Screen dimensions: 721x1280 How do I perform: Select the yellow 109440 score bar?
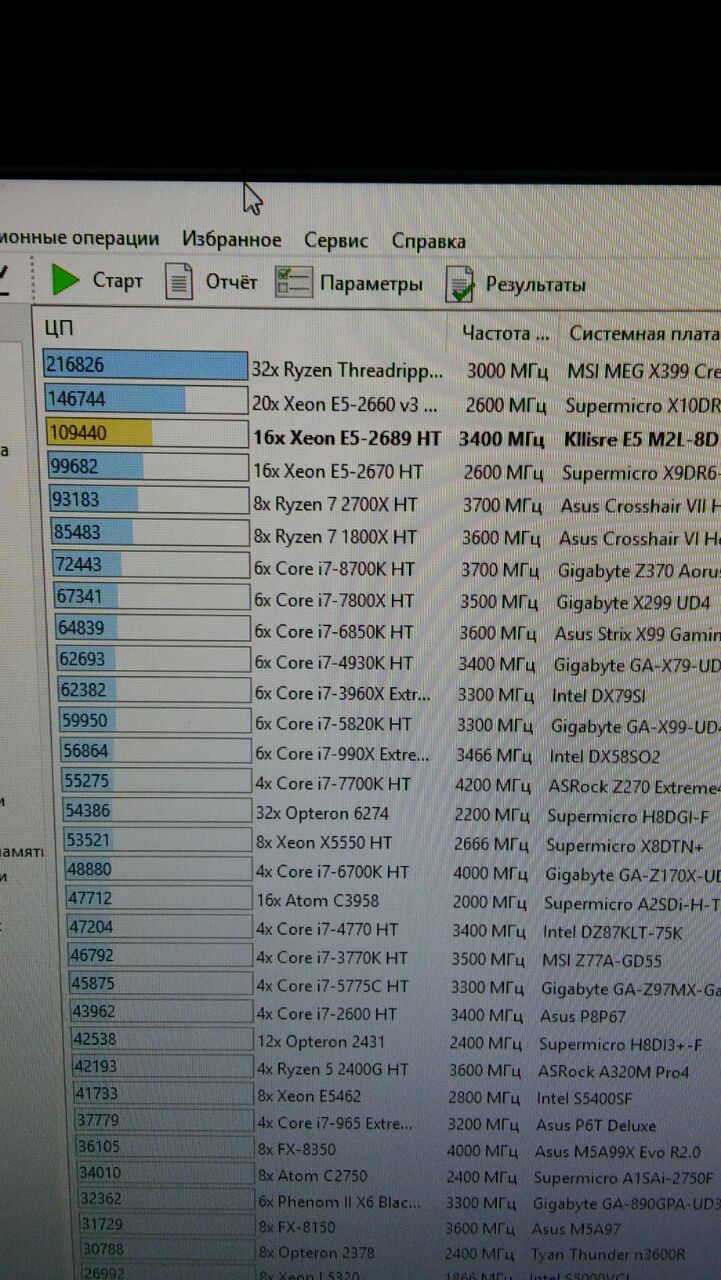pyautogui.click(x=146, y=433)
